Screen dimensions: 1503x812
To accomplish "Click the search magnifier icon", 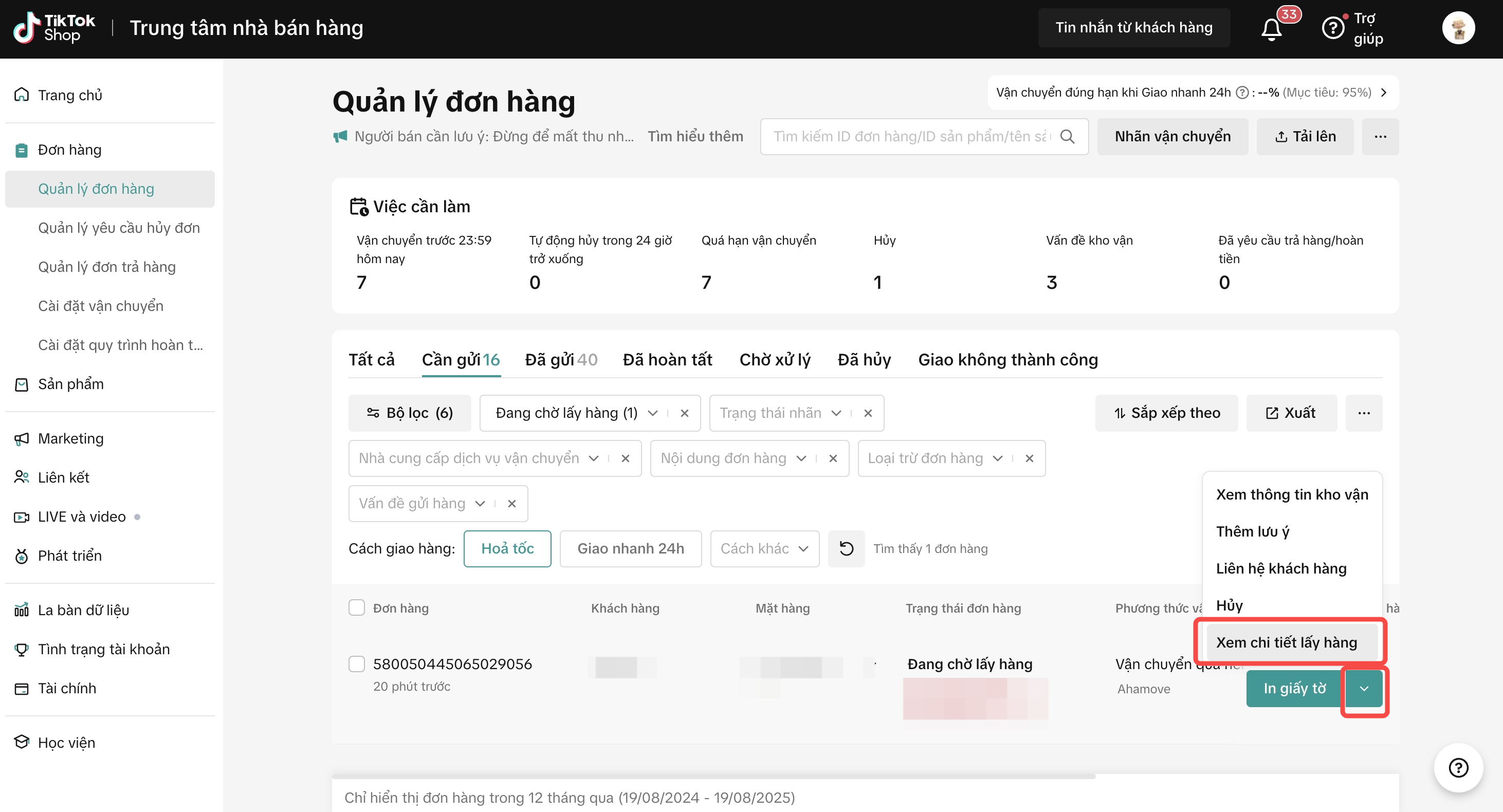I will pyautogui.click(x=1067, y=137).
